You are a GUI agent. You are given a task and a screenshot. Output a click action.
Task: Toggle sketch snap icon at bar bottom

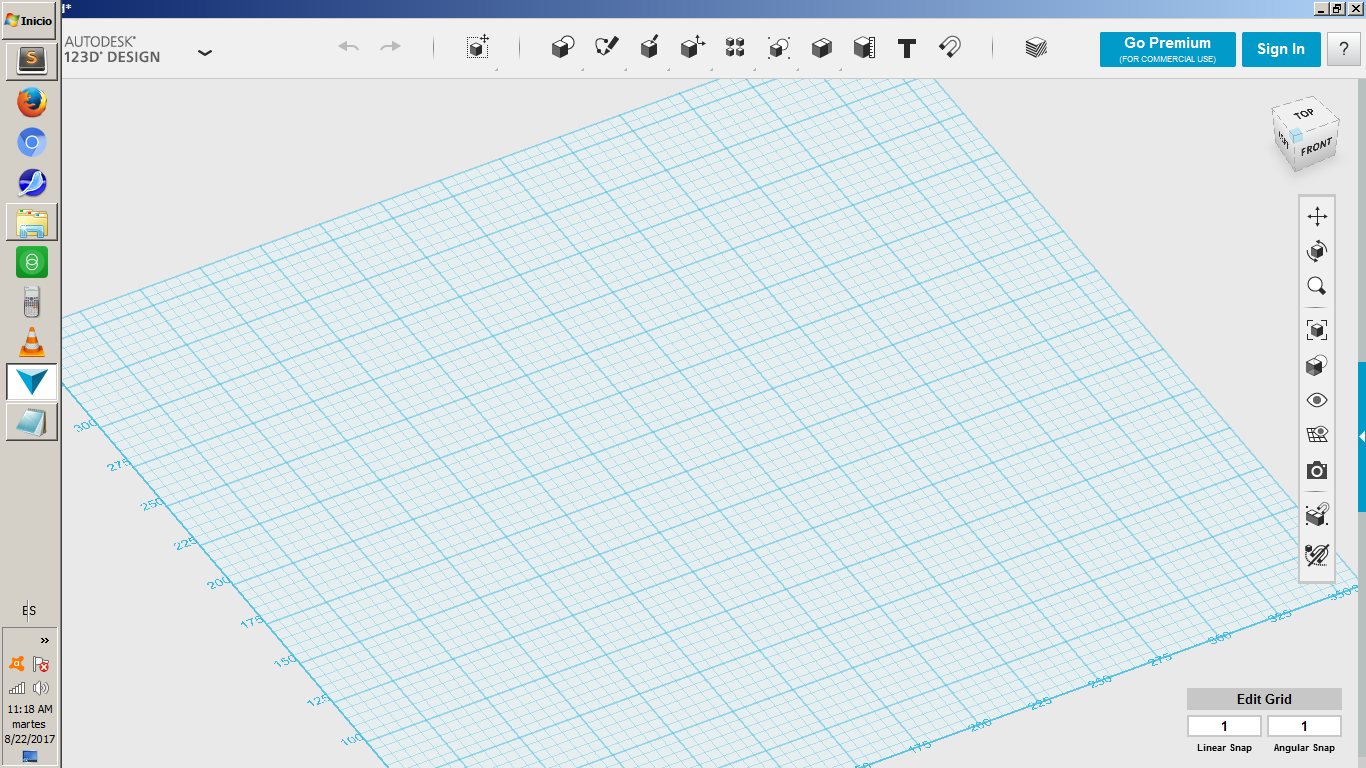click(1317, 555)
